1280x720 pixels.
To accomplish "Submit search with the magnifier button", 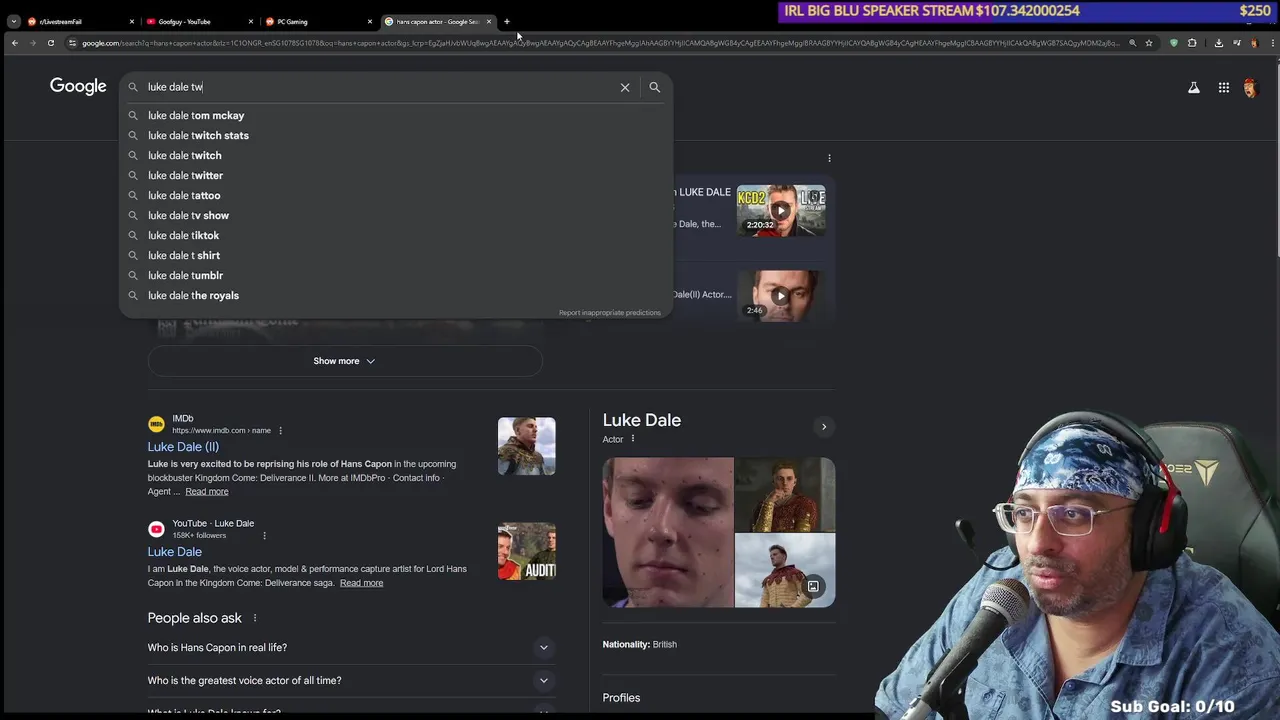I will point(655,87).
